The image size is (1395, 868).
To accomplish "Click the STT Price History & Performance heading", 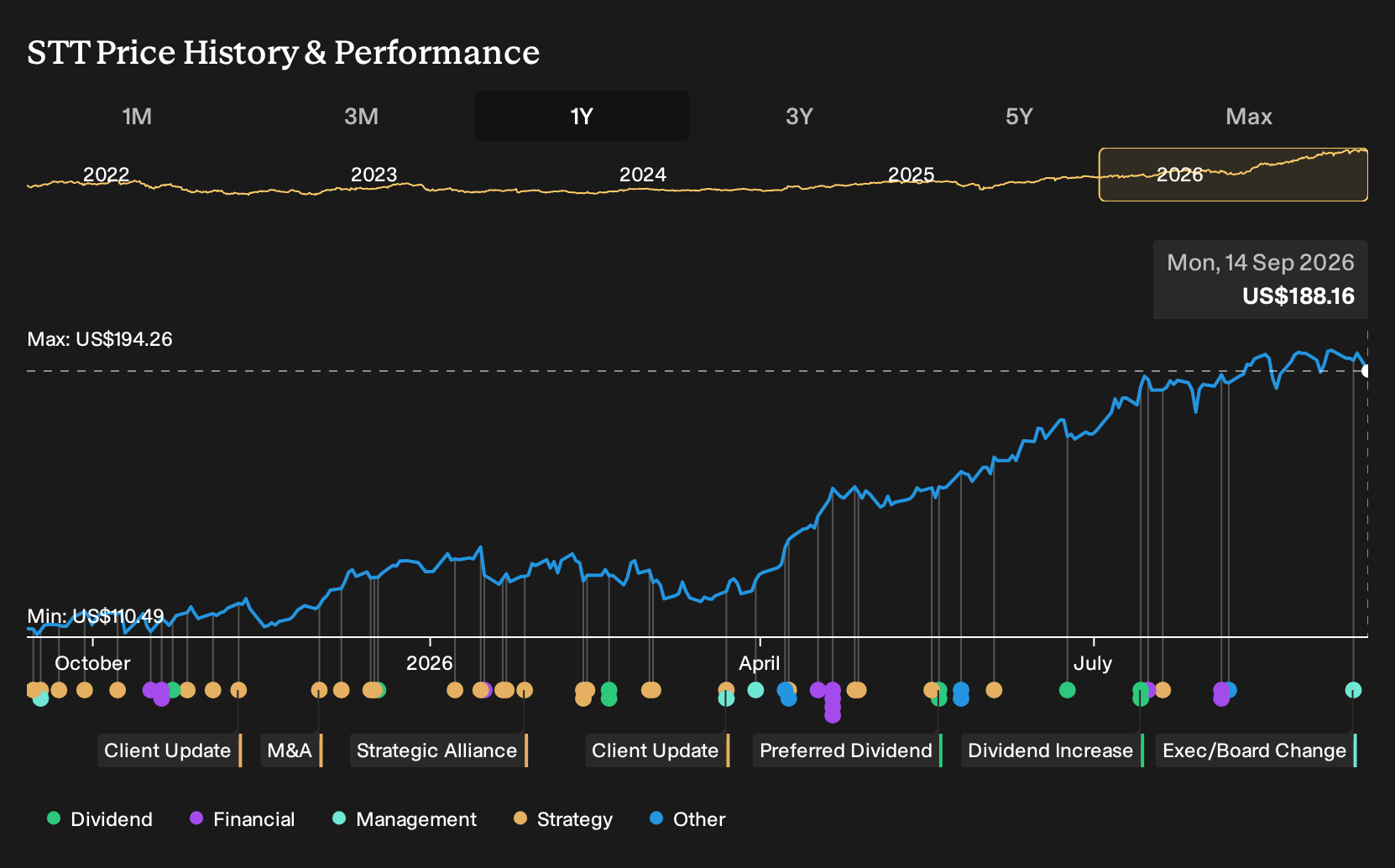I will tap(284, 52).
